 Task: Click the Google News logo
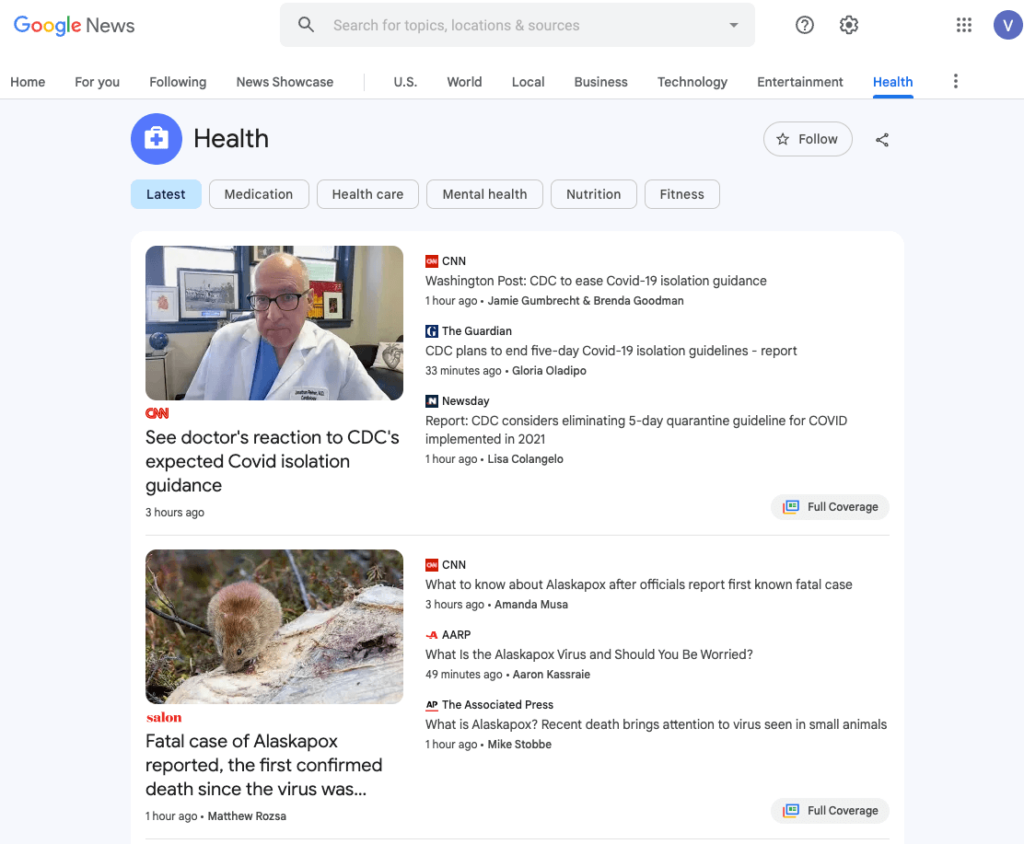(x=74, y=25)
